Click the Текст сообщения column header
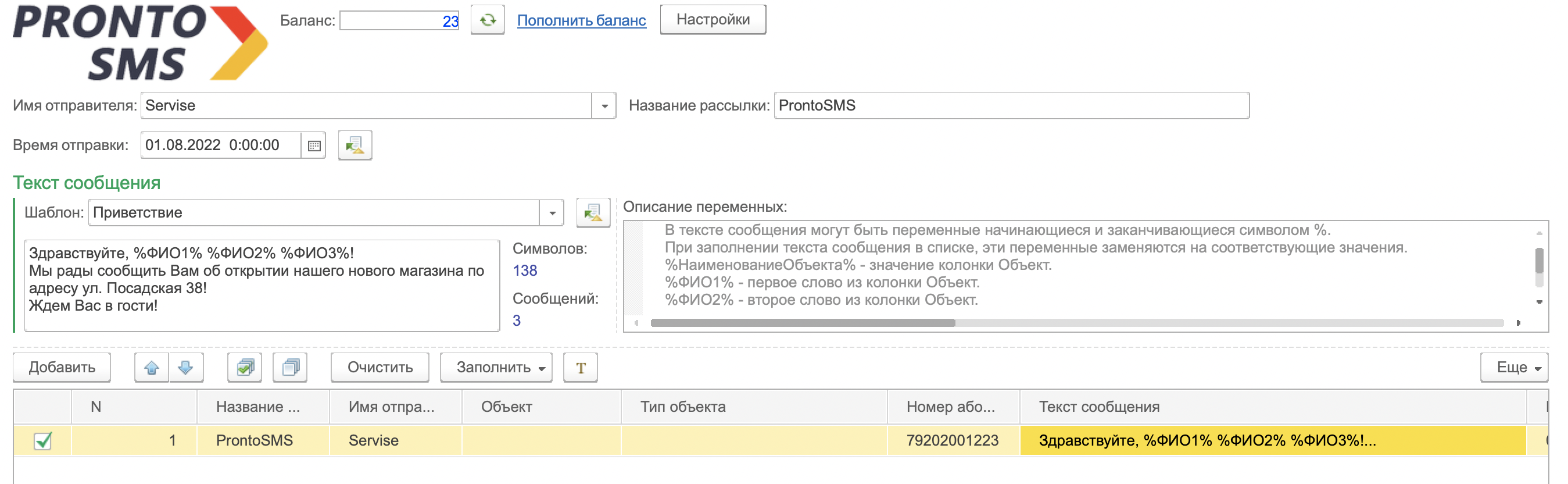The width and height of the screenshot is (1568, 484). (1273, 407)
